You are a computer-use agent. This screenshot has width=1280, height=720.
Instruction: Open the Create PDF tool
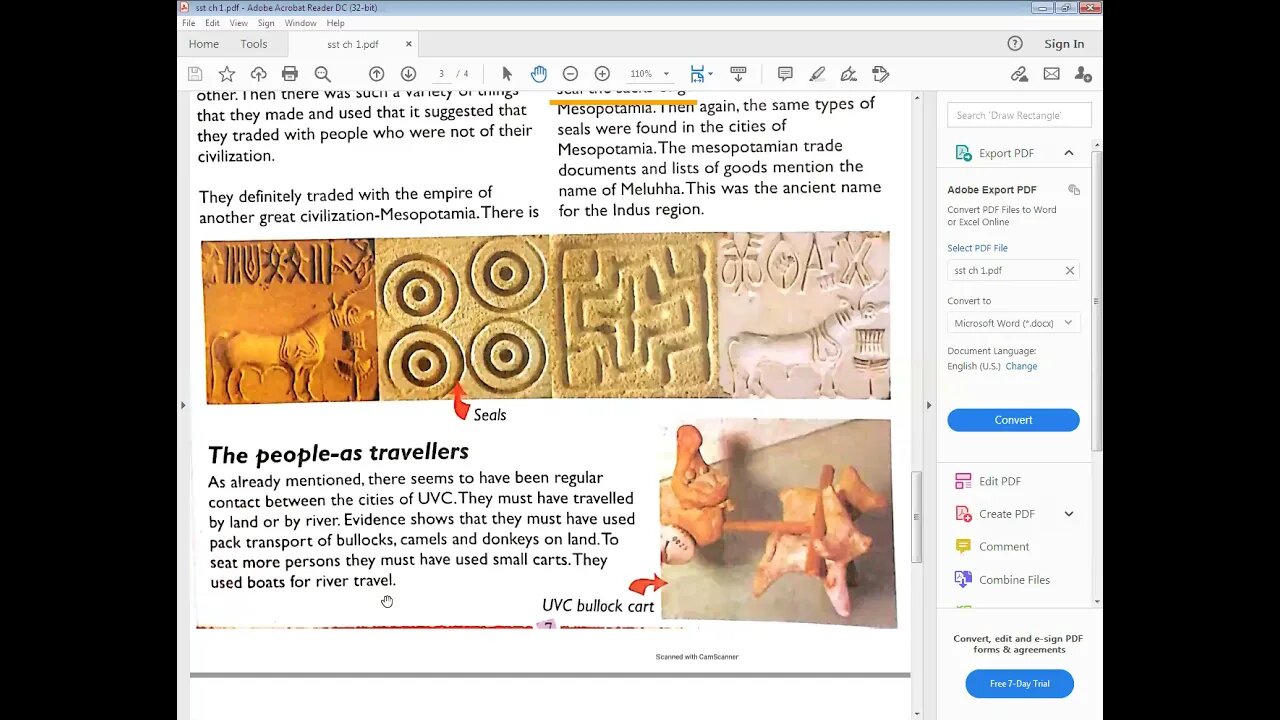tap(1007, 514)
